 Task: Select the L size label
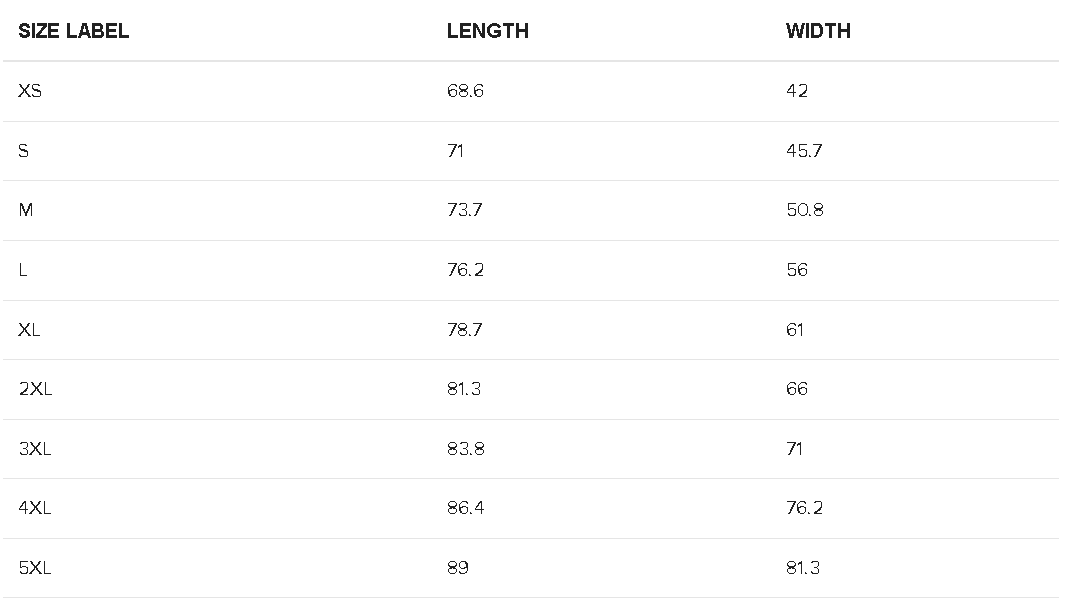tap(23, 270)
